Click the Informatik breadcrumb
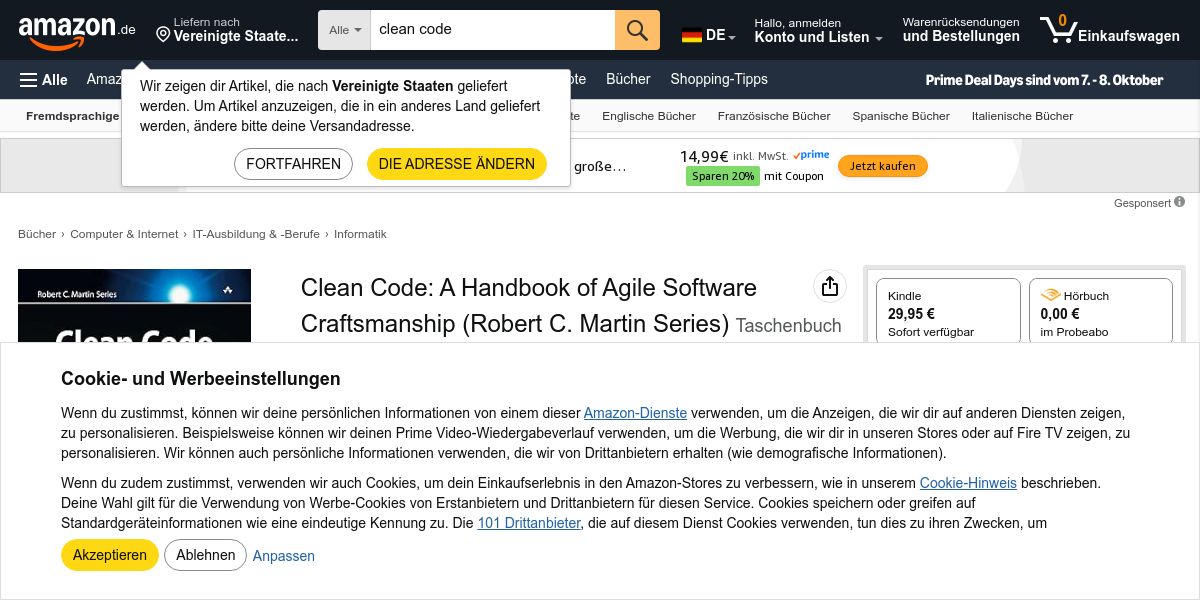This screenshot has width=1200, height=600. coord(360,234)
